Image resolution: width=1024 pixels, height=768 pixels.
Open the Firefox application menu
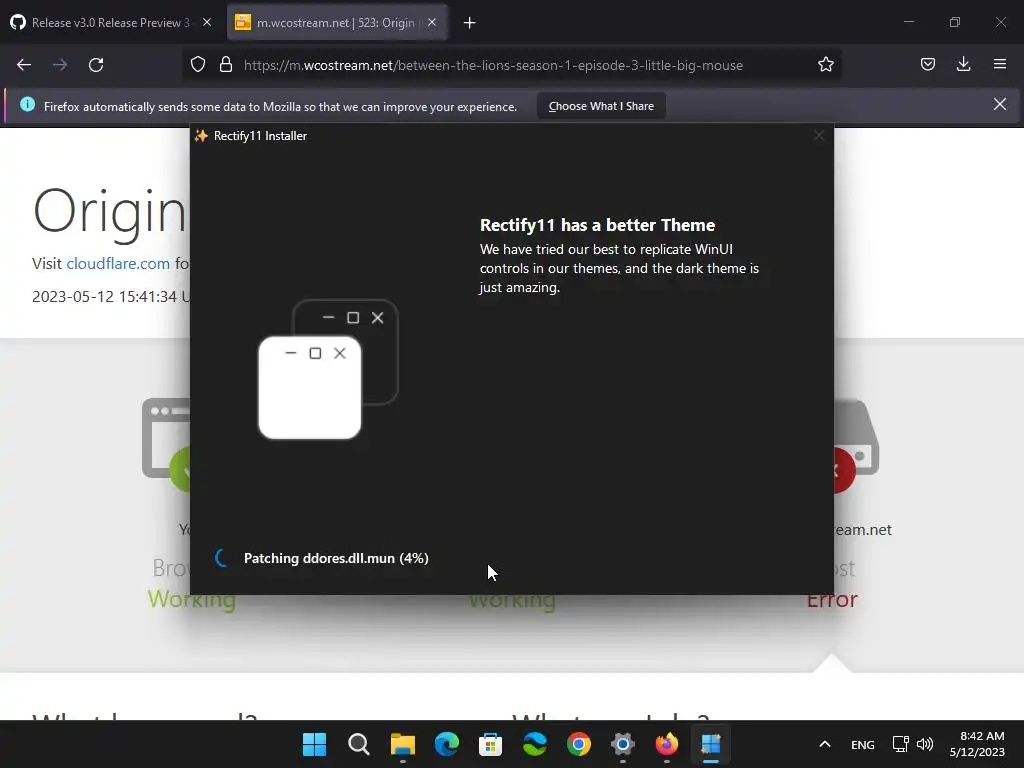[x=1000, y=64]
